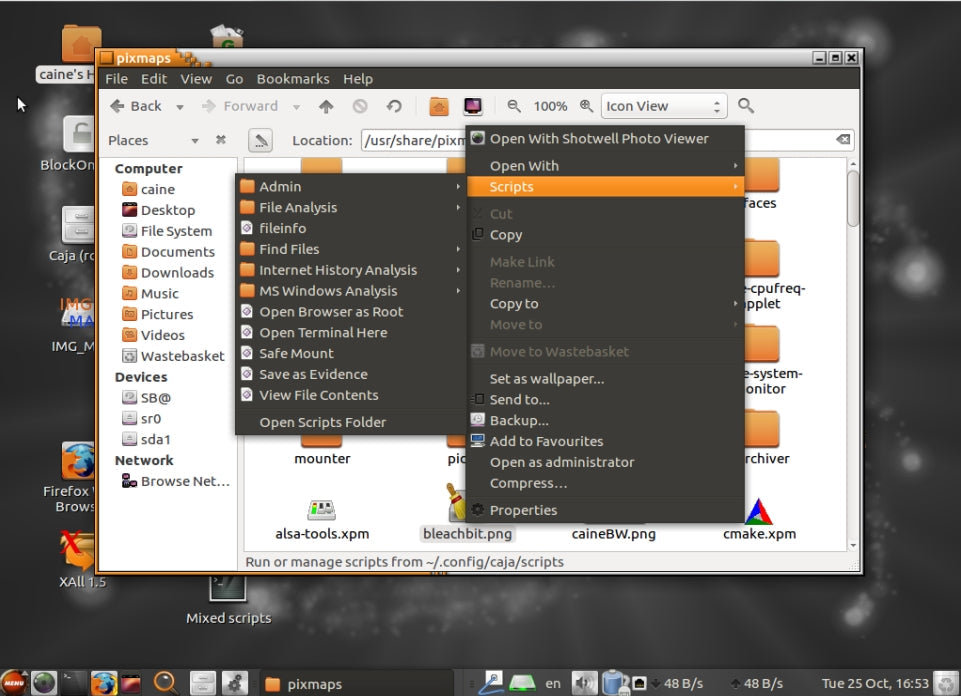Expand the Places sidebar selector dropdown
Image resolution: width=961 pixels, height=696 pixels.
(195, 140)
